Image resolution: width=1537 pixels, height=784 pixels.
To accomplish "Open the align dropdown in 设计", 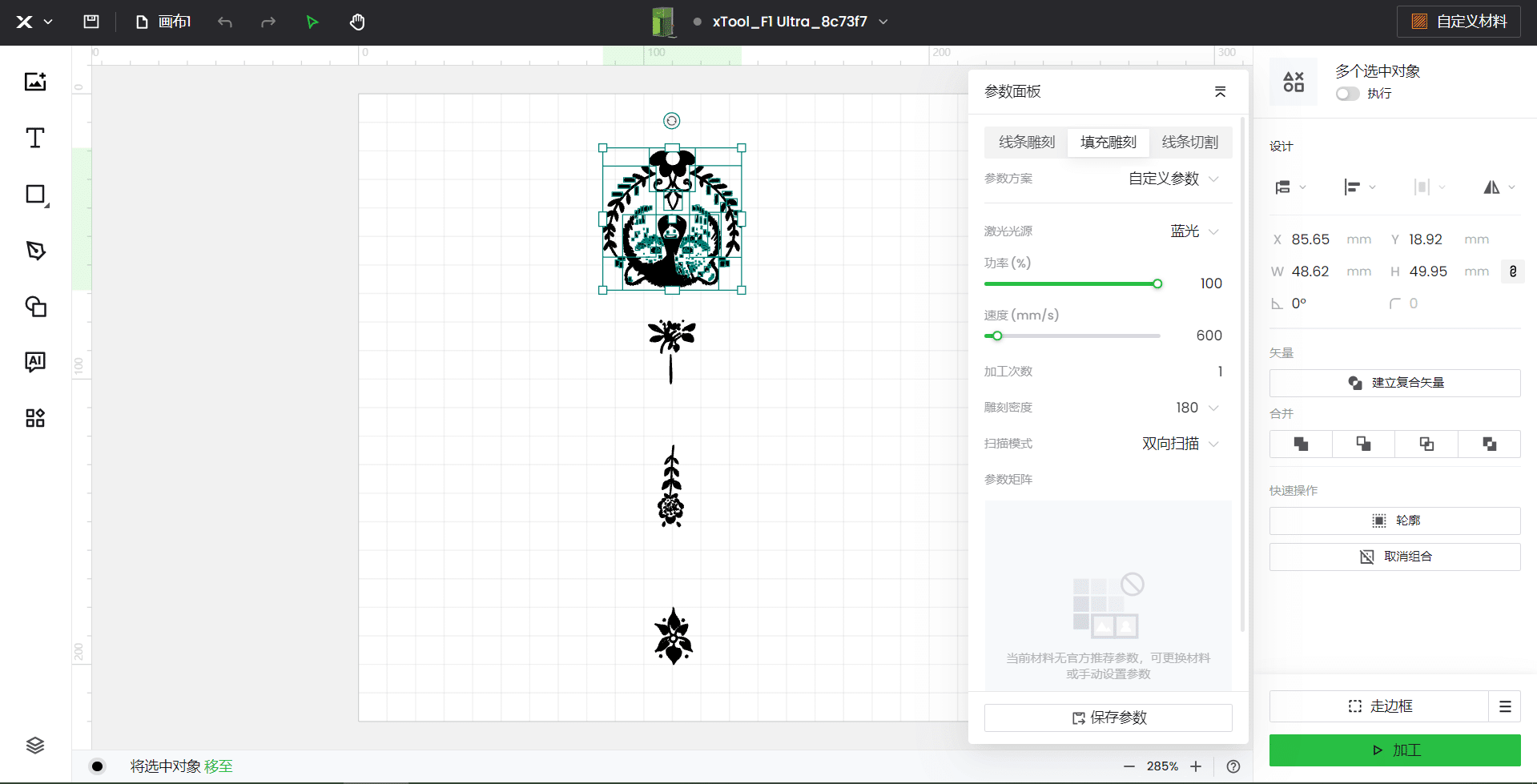I will coord(1360,187).
